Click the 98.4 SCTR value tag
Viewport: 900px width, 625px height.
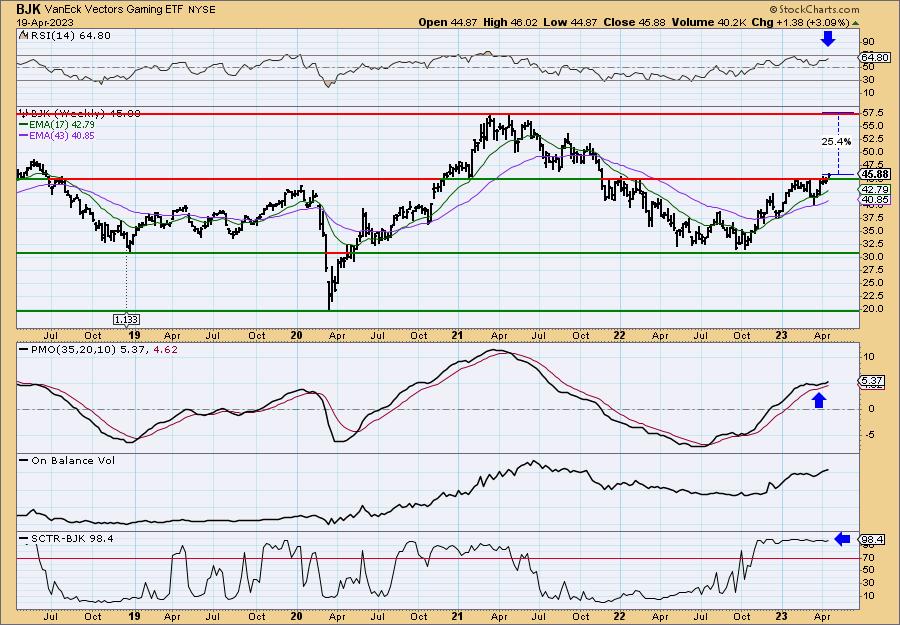pyautogui.click(x=872, y=539)
